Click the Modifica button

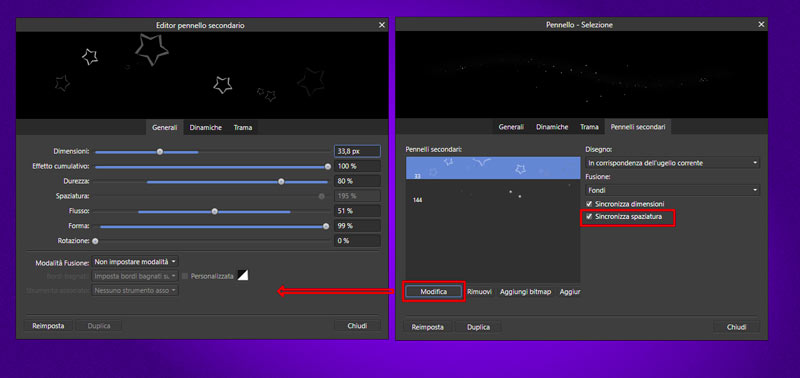434,292
